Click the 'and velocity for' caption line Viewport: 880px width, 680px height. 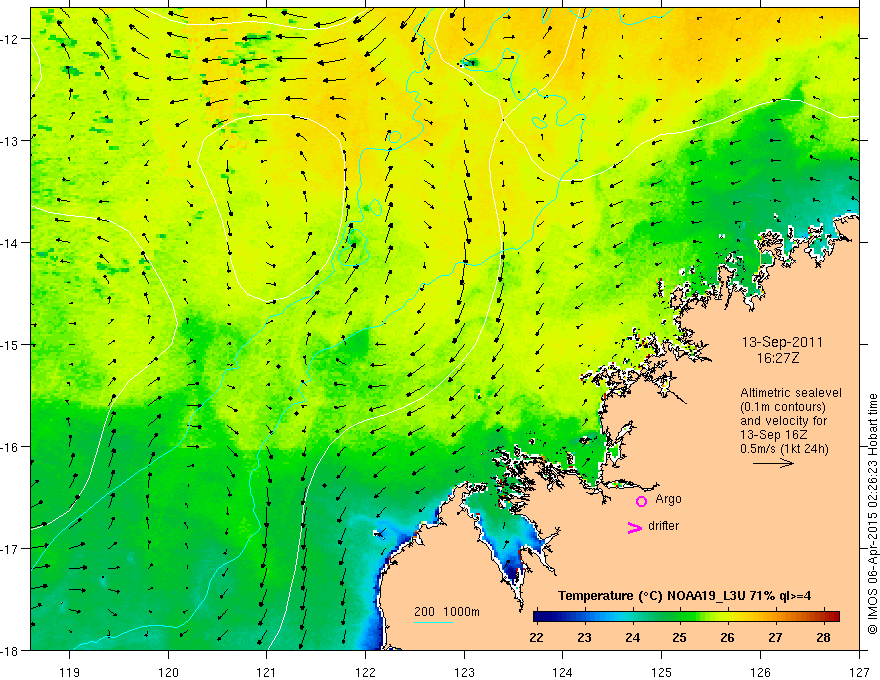pyautogui.click(x=783, y=421)
